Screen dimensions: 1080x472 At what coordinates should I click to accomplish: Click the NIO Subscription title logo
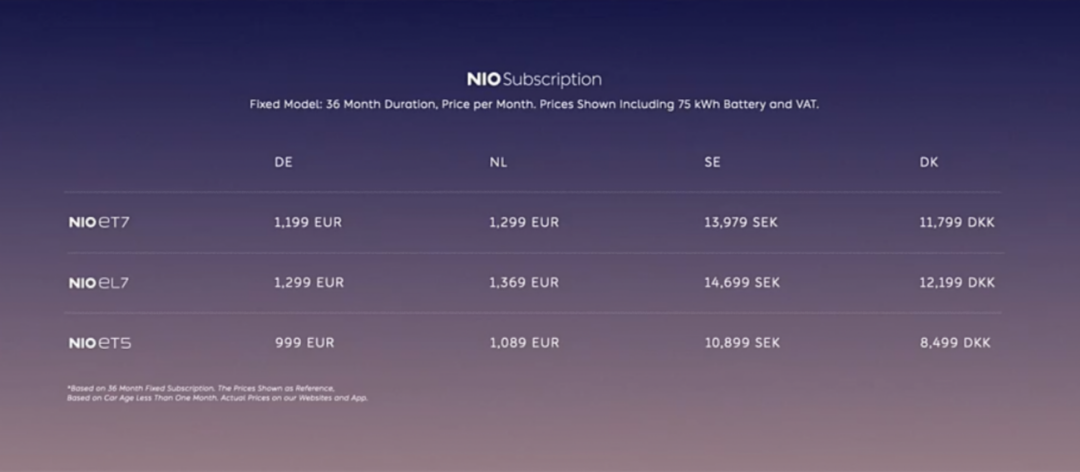click(534, 79)
